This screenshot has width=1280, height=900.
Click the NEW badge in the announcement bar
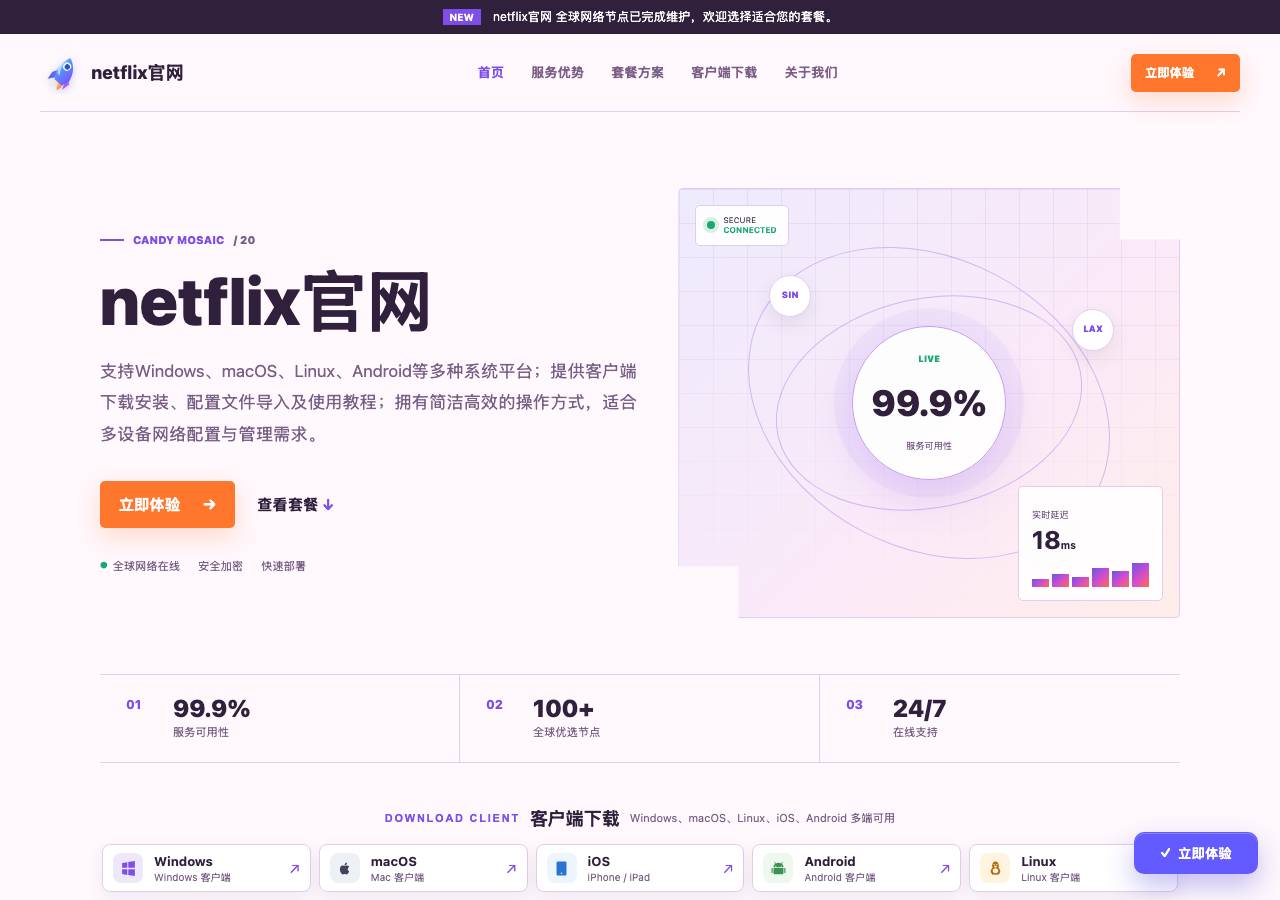[x=462, y=17]
